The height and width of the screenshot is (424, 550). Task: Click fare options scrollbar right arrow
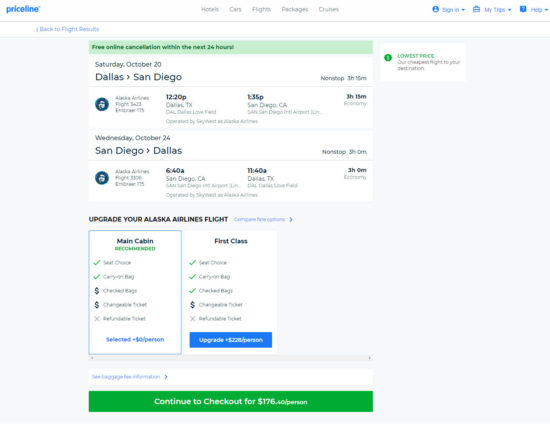tap(369, 358)
